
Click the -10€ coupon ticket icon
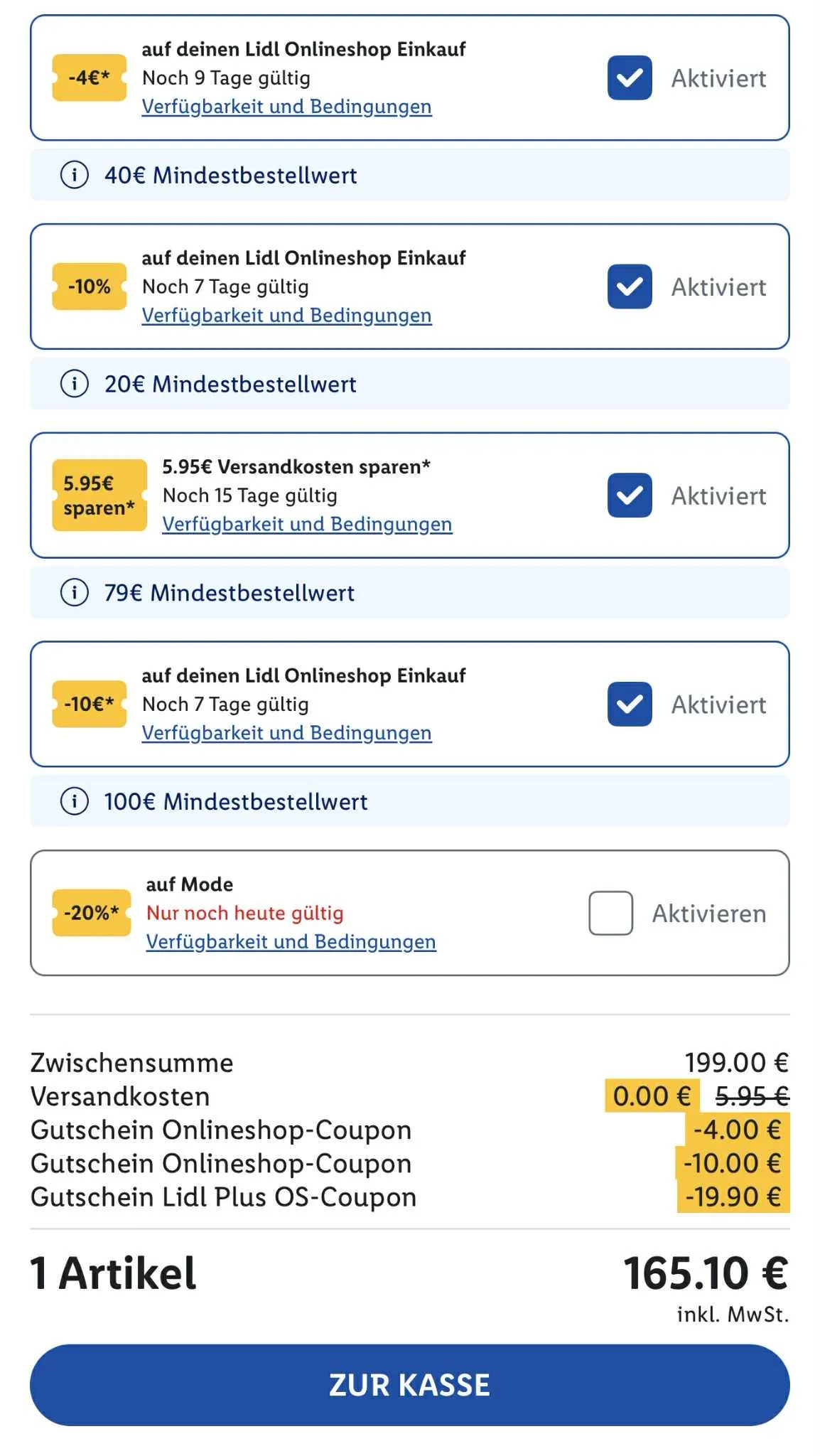tap(88, 705)
